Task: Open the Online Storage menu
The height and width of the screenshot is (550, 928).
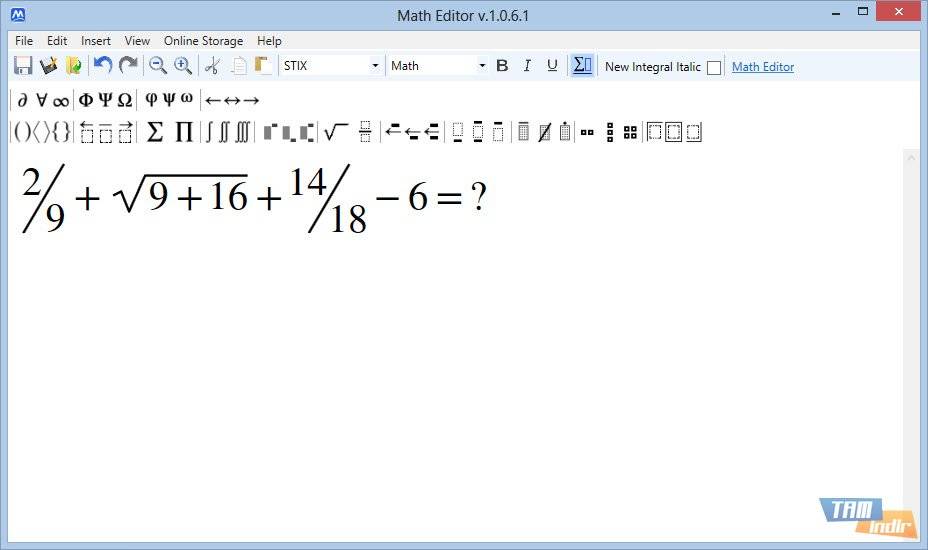Action: pyautogui.click(x=203, y=41)
